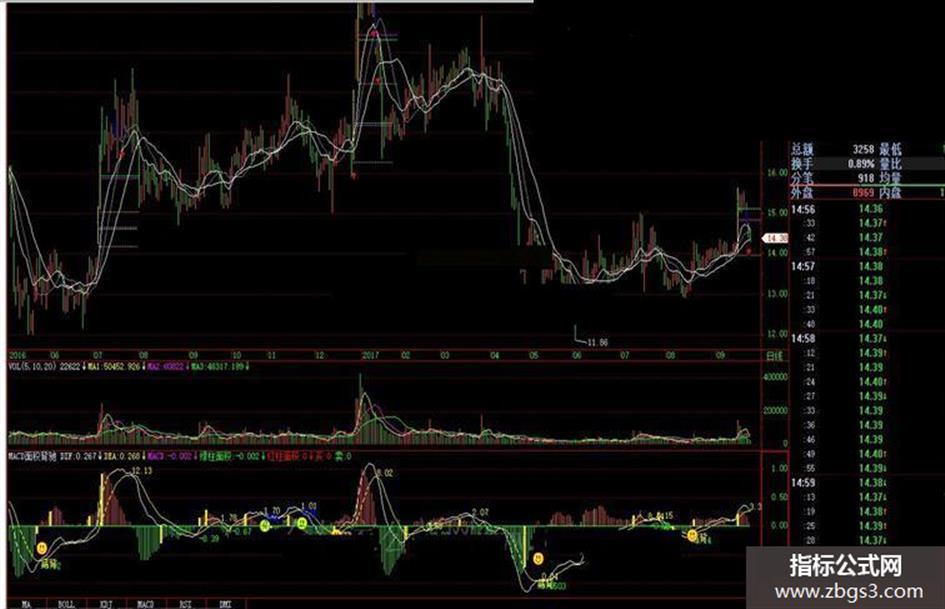This screenshot has height=609, width=945.
Task: Click the DEA:0.268 readout
Action: [122, 456]
